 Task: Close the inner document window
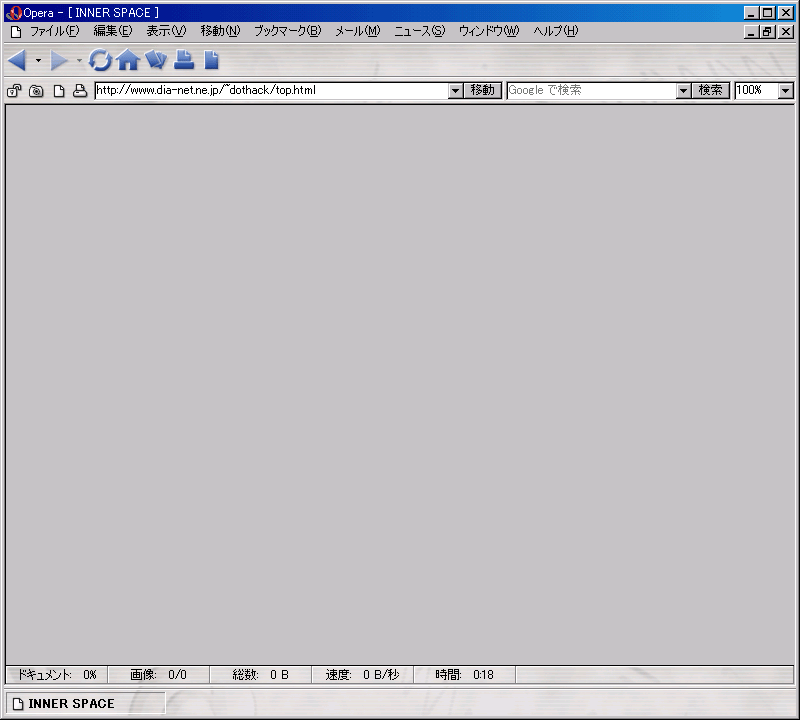(786, 32)
